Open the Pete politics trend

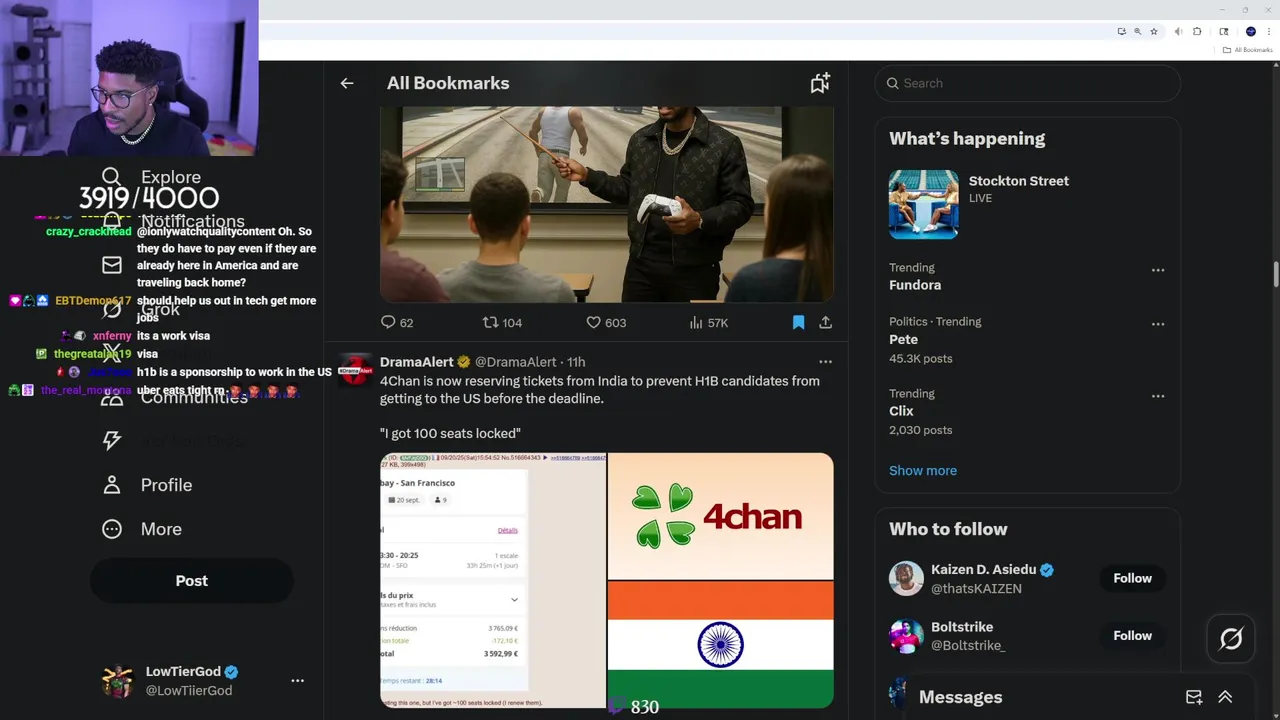903,339
